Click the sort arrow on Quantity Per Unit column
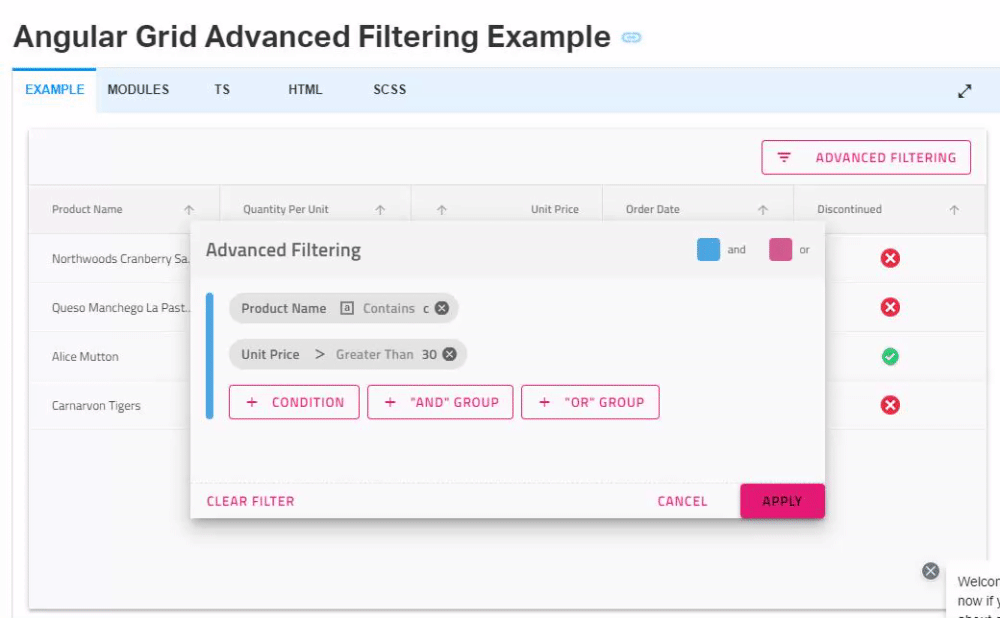This screenshot has width=1000, height=618. point(380,209)
